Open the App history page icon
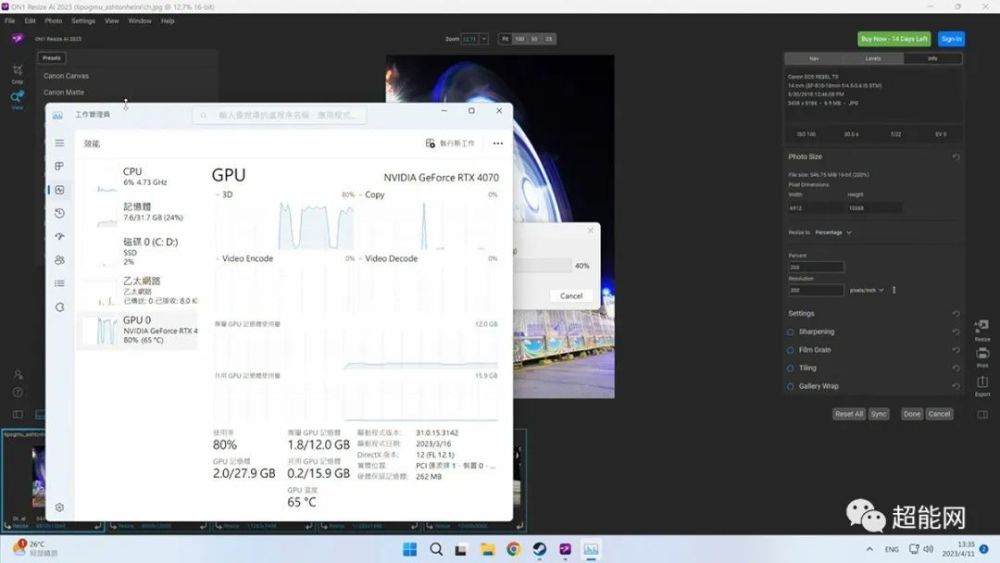1000x563 pixels. 59,213
